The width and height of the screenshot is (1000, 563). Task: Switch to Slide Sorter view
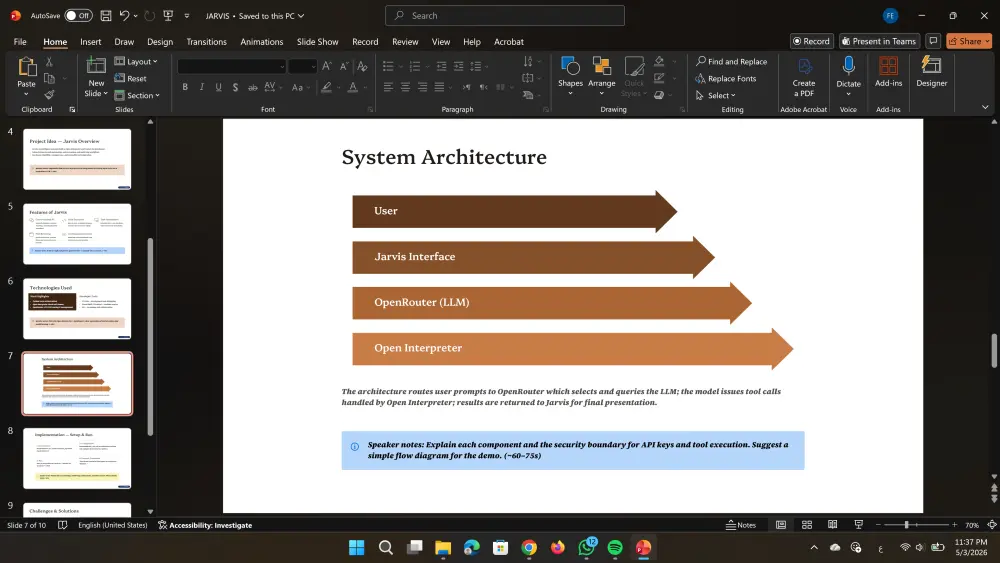click(807, 525)
